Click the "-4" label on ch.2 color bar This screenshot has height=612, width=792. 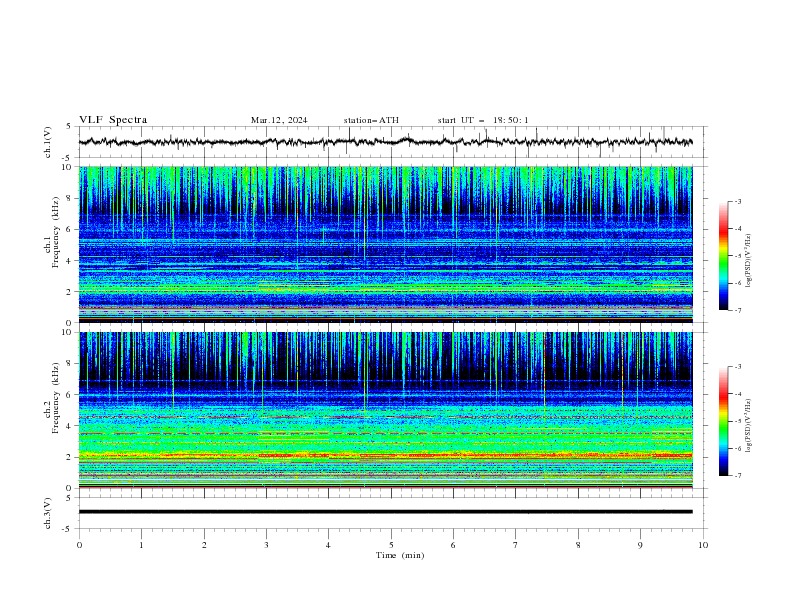tap(738, 394)
